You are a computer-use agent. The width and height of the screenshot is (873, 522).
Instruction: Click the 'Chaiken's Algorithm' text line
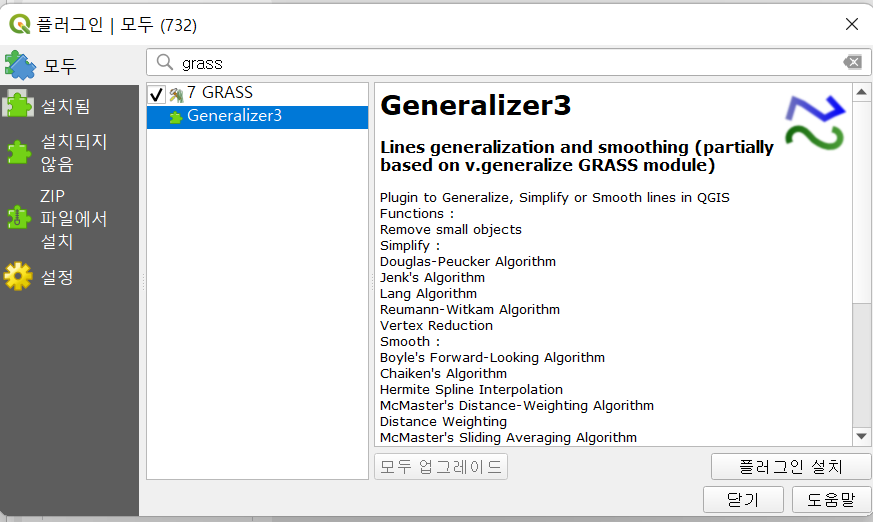[443, 373]
